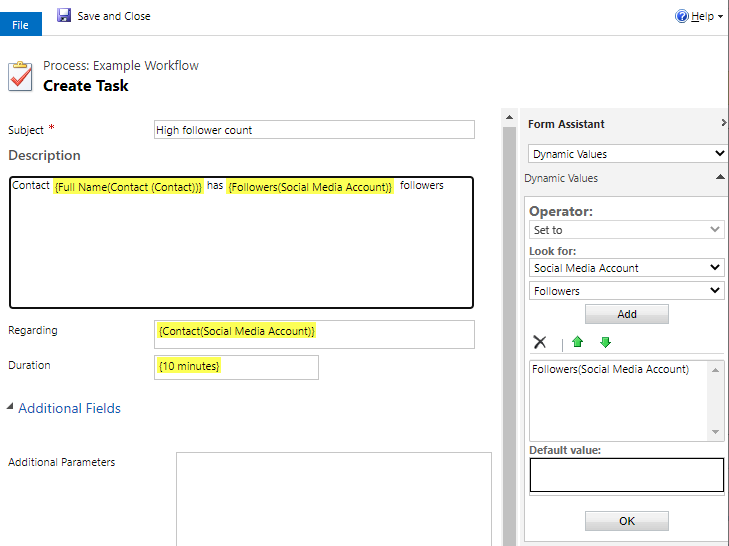
Task: Click the Default value input box
Action: [x=626, y=475]
